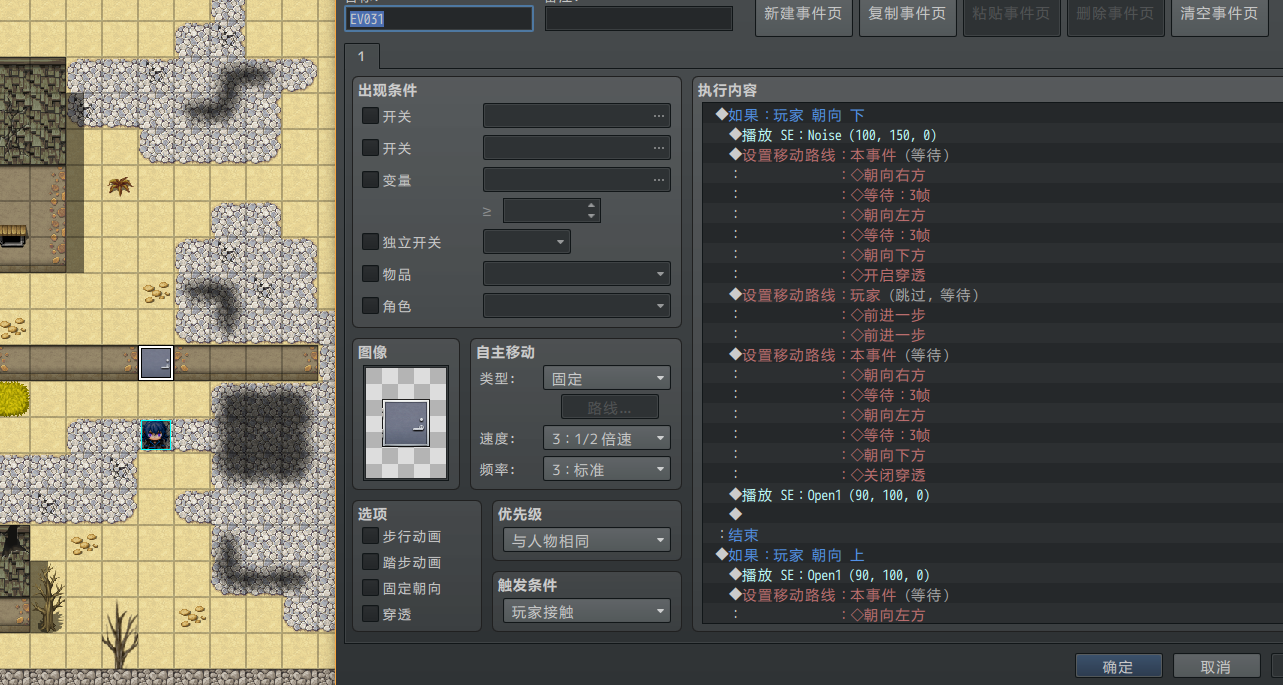
Task: Open the 触发条件 dropdown
Action: (x=587, y=612)
